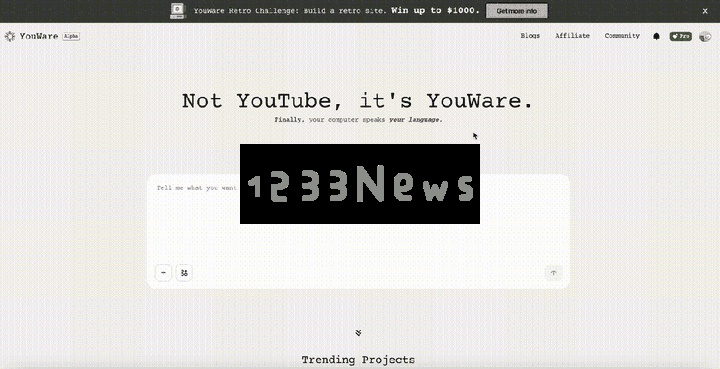This screenshot has width=720, height=369.
Task: Open the Blogs menu link
Action: (x=530, y=36)
